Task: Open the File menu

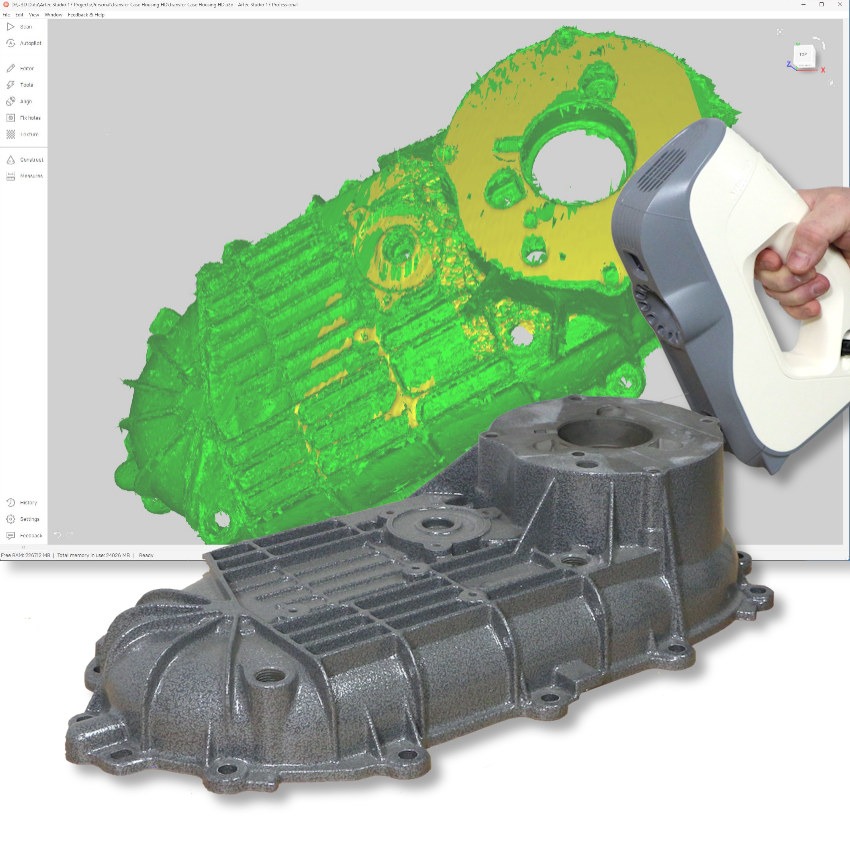Action: point(6,14)
